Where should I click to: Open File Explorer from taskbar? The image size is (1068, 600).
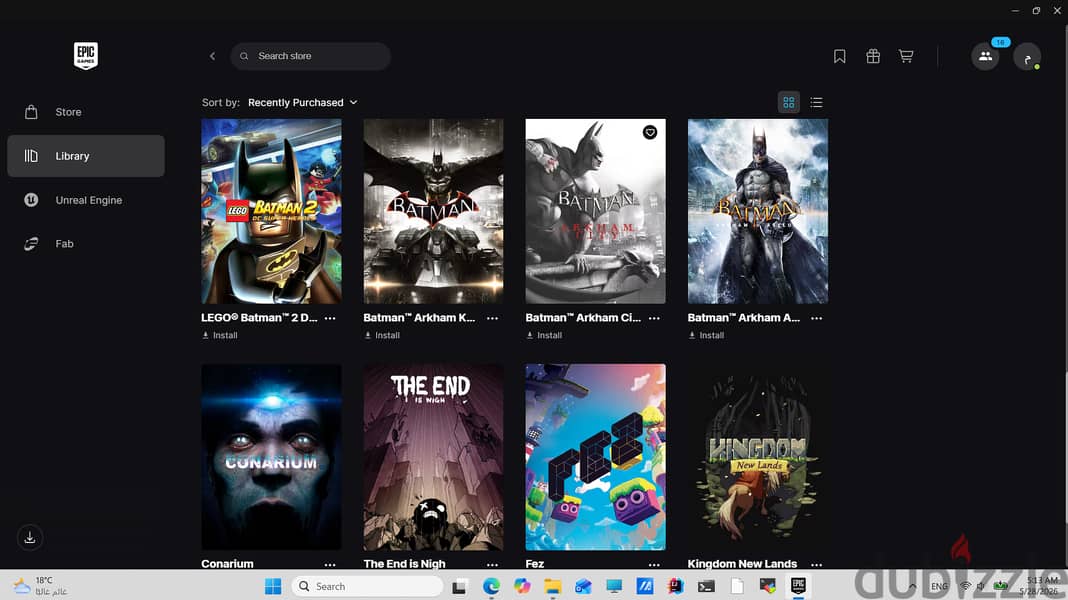[552, 586]
